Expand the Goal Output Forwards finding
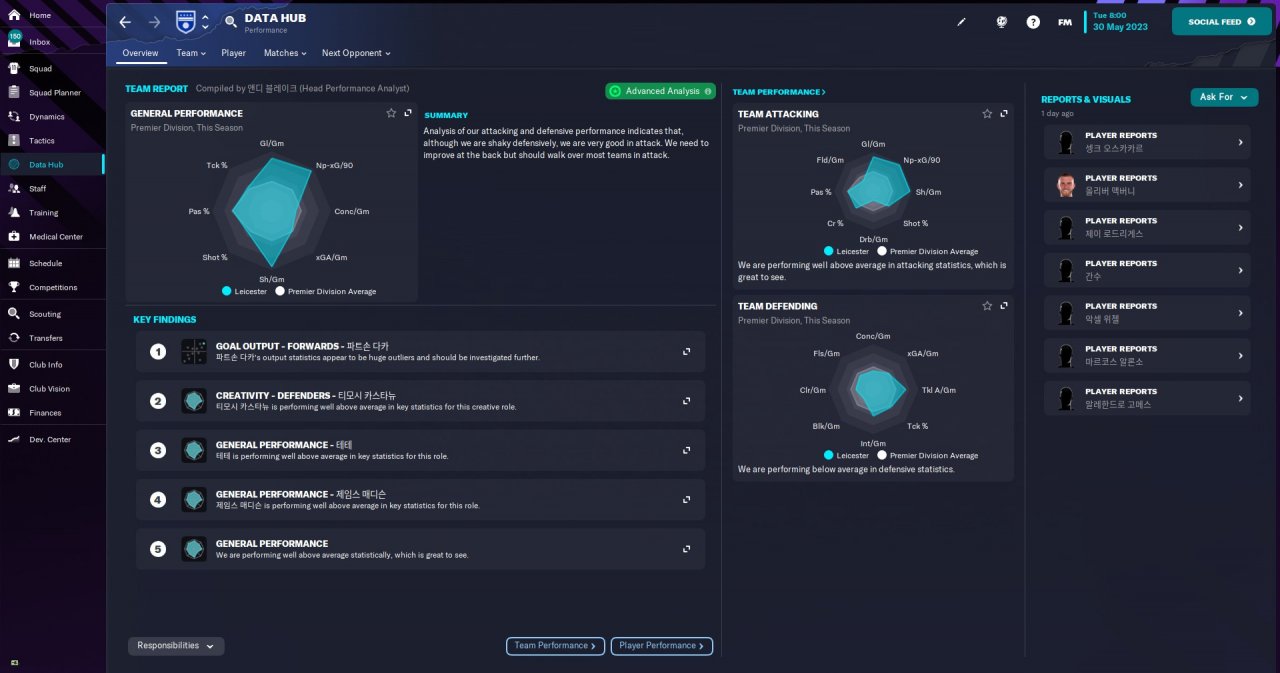The image size is (1280, 673). 687,352
